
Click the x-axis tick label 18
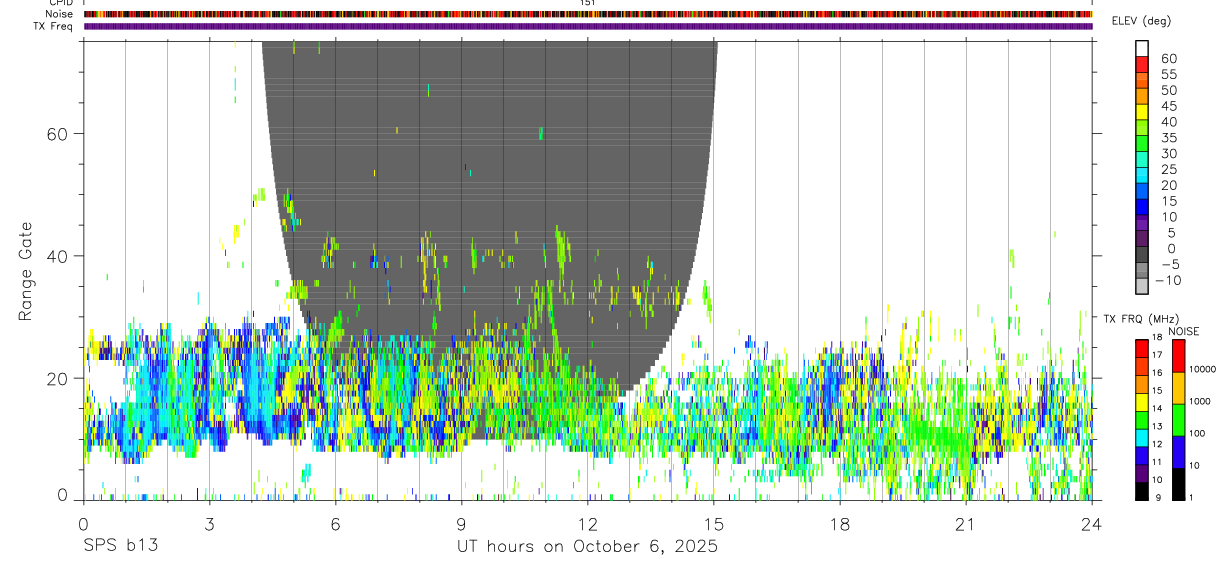[x=840, y=523]
